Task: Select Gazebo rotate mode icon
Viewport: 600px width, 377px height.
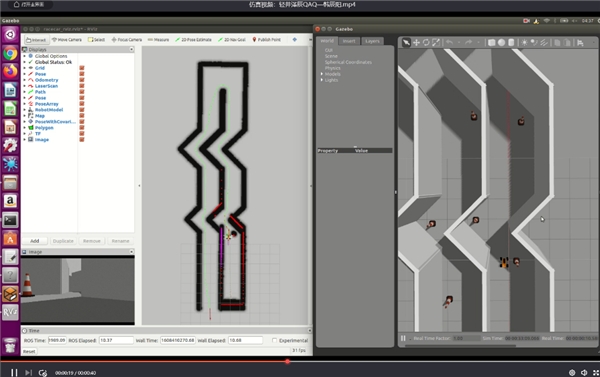Action: (x=426, y=42)
